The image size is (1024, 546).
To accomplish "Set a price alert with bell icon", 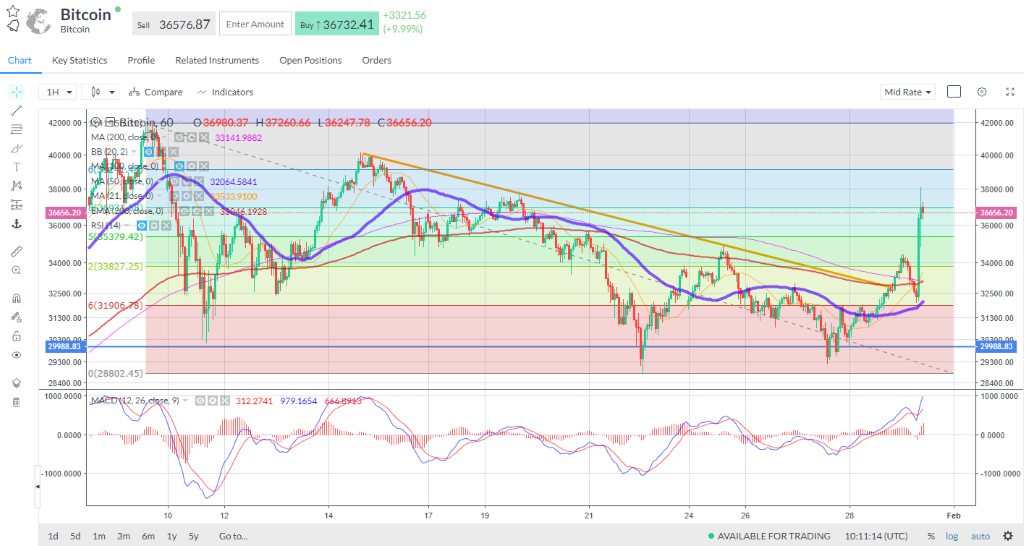I will click(x=12, y=26).
